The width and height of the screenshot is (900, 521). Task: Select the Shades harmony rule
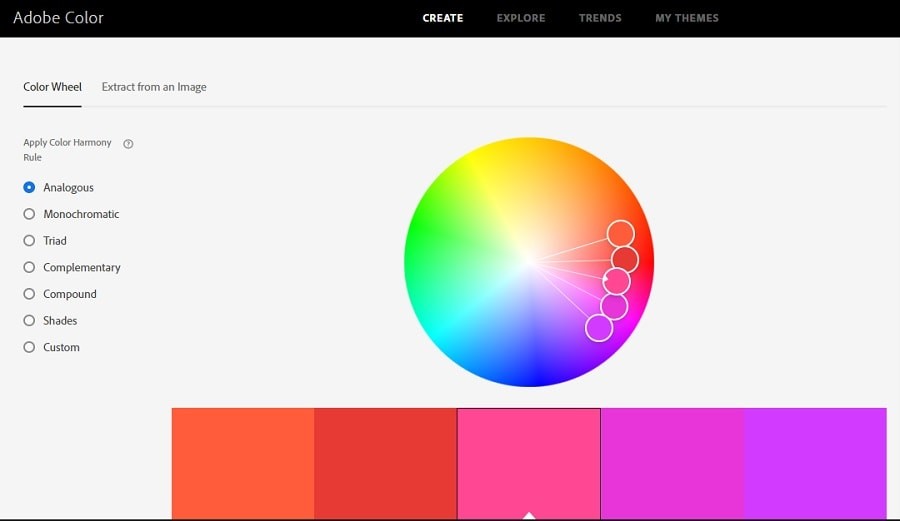pyautogui.click(x=50, y=321)
